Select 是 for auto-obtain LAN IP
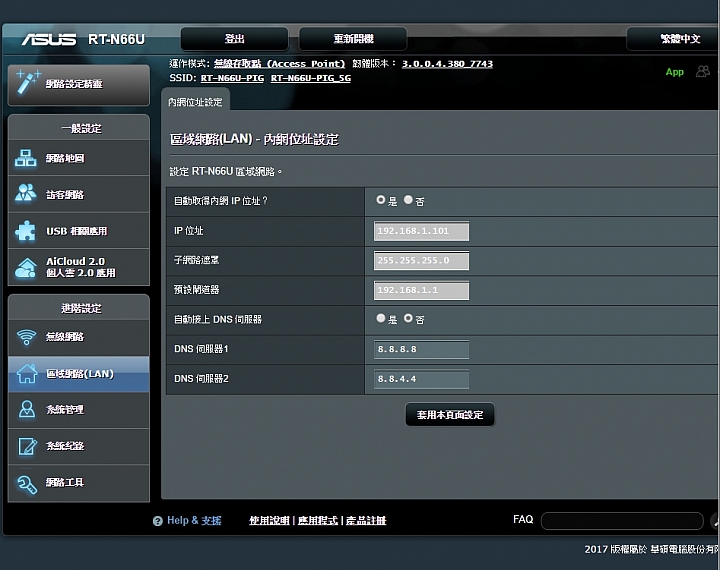The image size is (720, 570). click(x=380, y=200)
